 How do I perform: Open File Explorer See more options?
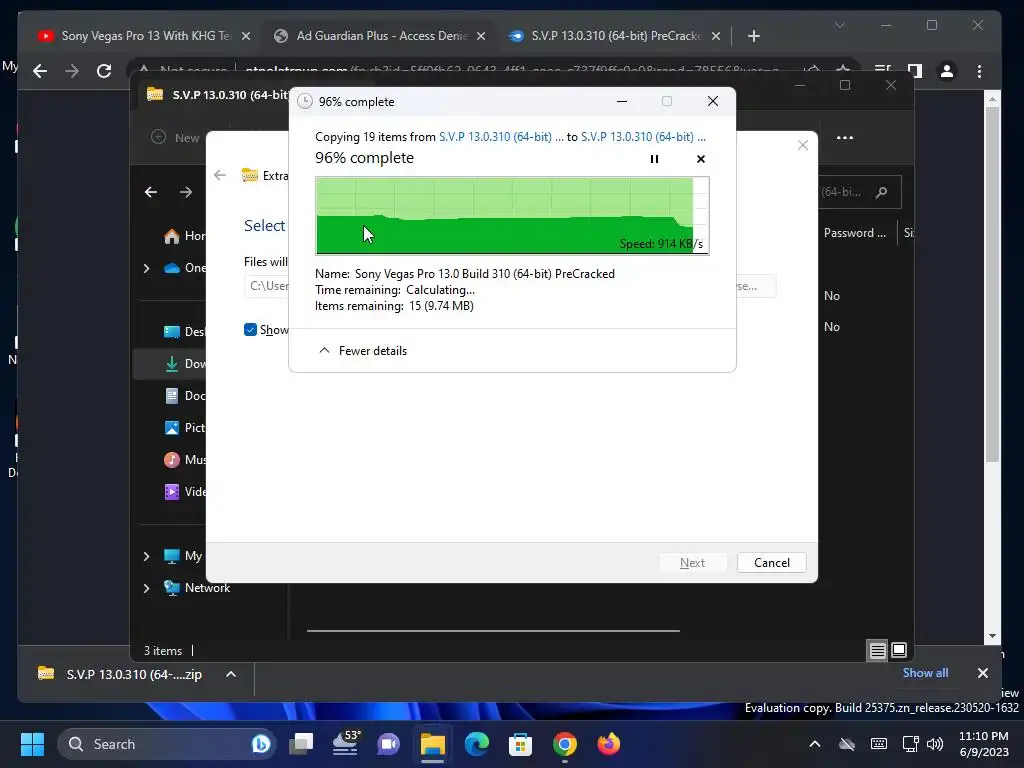(844, 137)
